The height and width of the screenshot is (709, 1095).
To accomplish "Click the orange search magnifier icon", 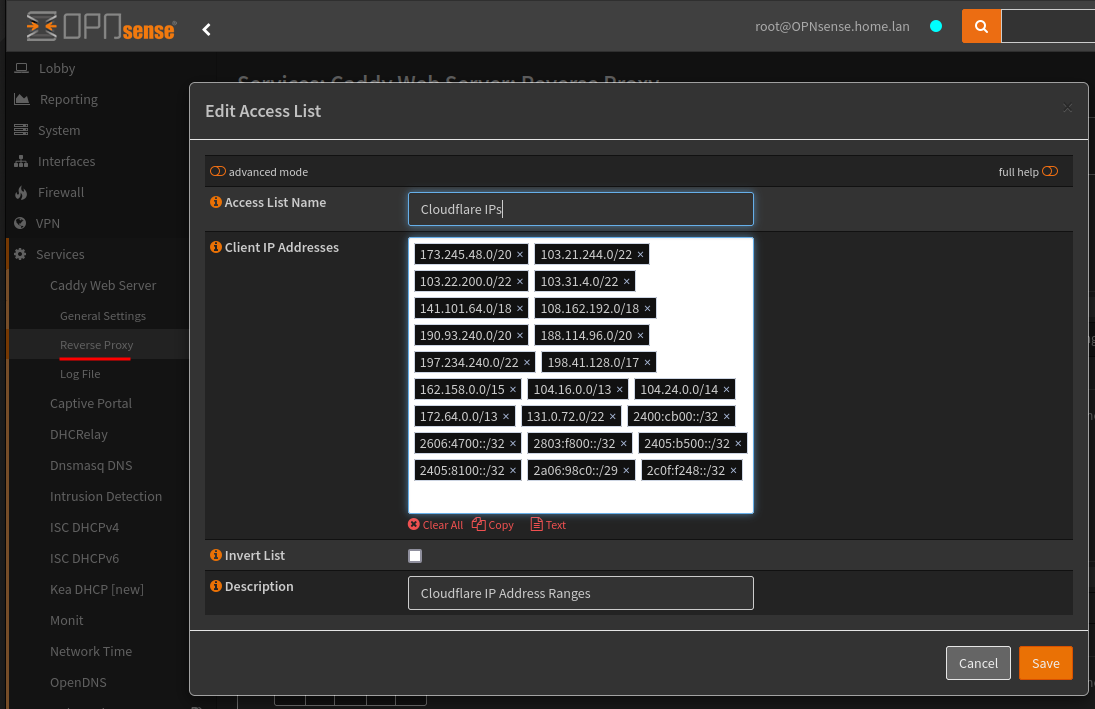I will [x=981, y=27].
